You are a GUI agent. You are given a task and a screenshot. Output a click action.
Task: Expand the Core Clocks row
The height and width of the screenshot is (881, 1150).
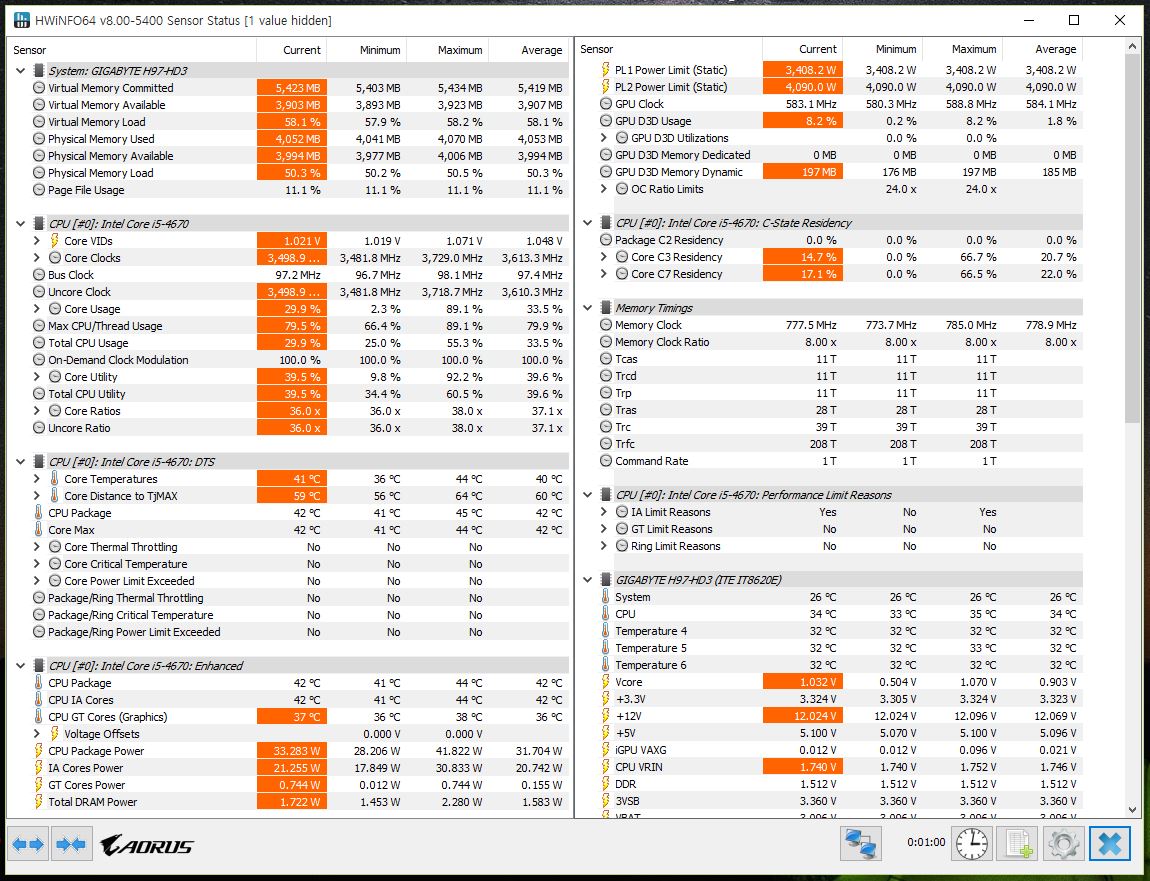[37, 257]
